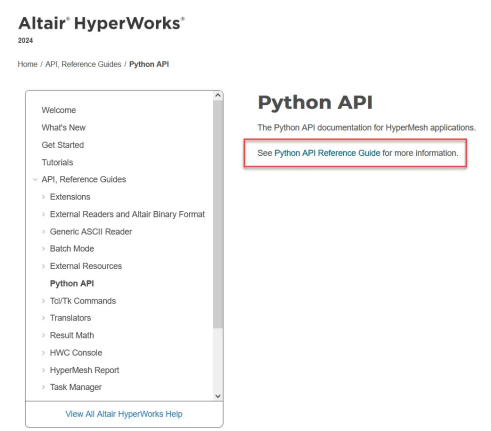Expand the Tcl/Tk Commands chevron
The width and height of the screenshot is (491, 431).
pyautogui.click(x=43, y=301)
